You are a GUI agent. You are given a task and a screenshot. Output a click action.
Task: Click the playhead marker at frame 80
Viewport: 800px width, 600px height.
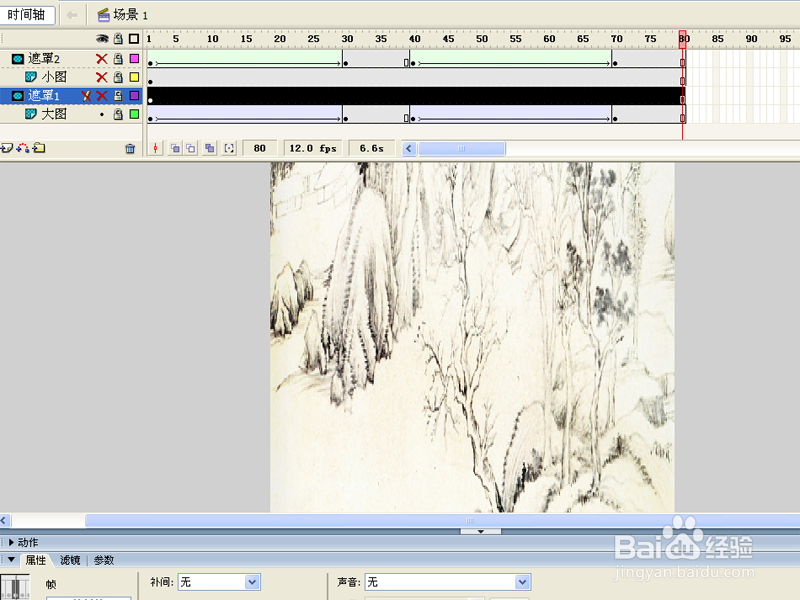(x=683, y=39)
